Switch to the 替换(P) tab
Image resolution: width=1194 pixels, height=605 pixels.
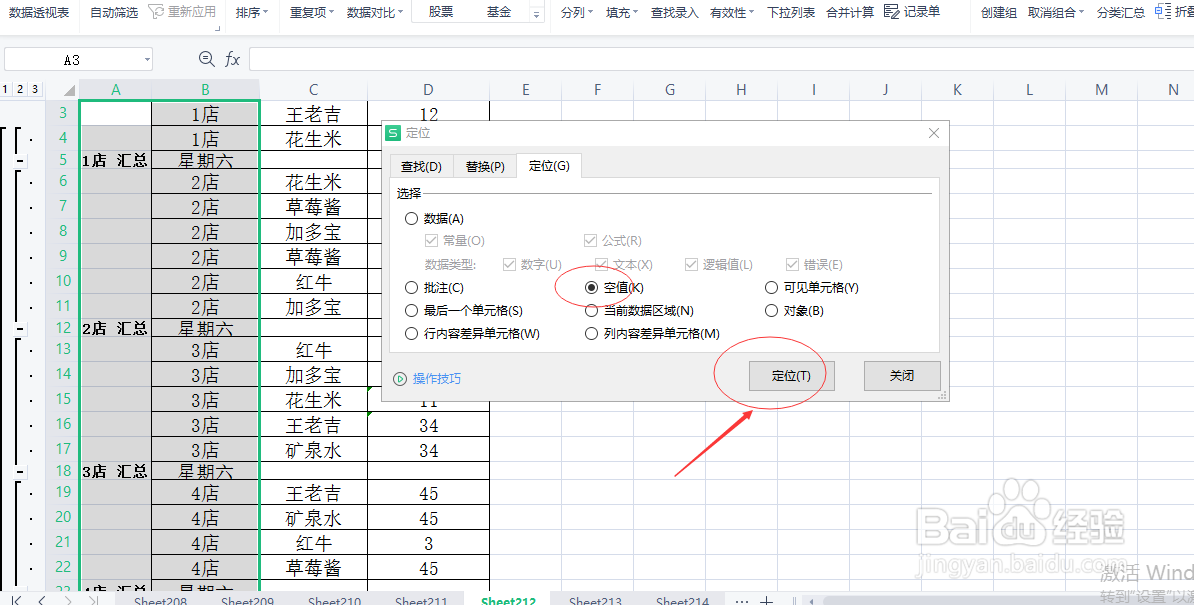(485, 166)
